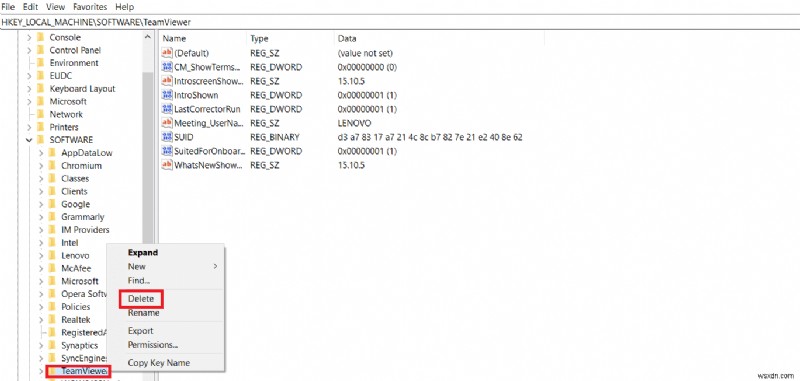Click the Grammarly key folder icon
800x381 pixels.
[52, 217]
